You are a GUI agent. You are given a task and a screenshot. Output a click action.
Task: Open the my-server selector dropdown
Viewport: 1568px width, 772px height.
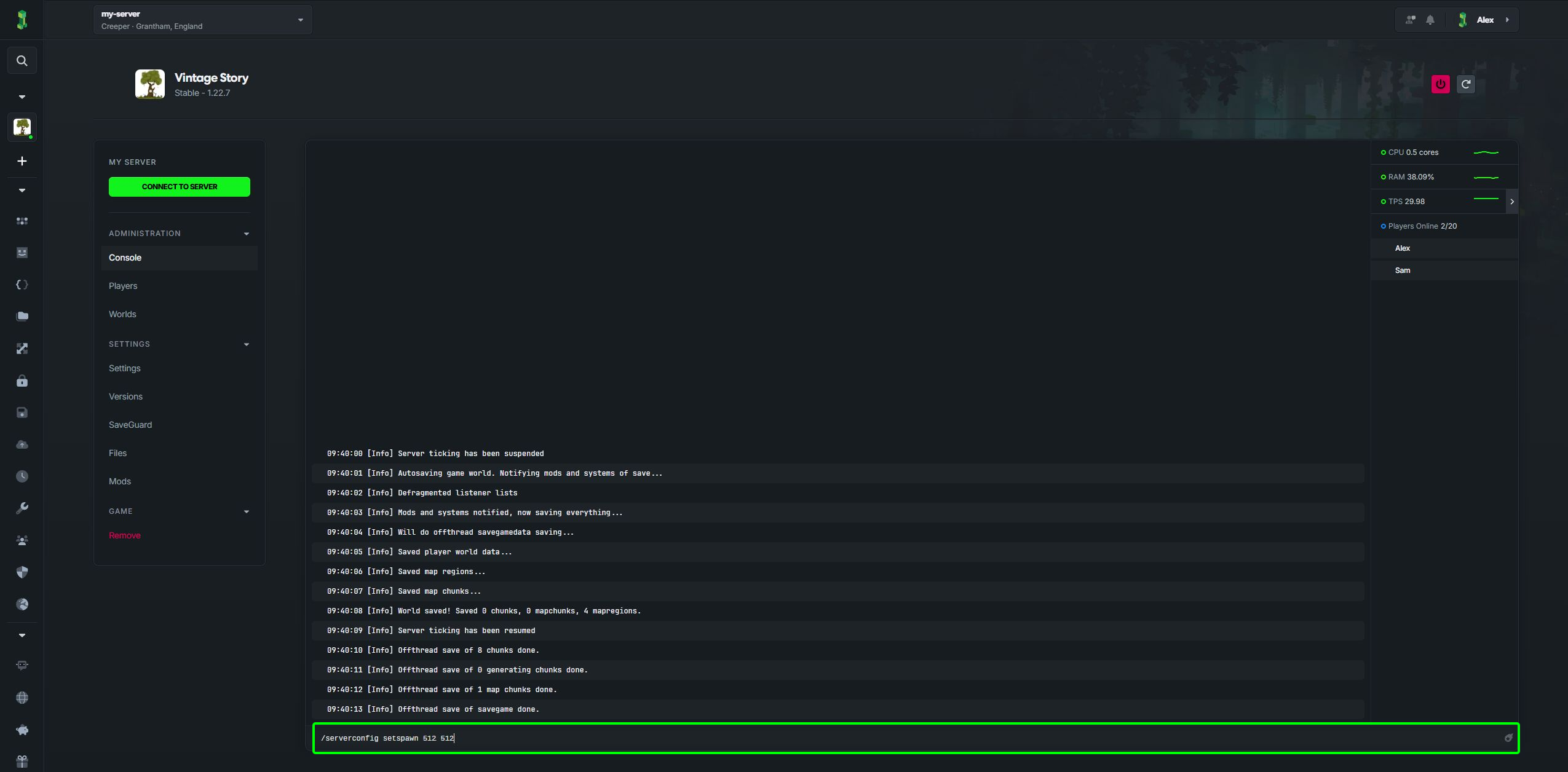click(x=203, y=20)
